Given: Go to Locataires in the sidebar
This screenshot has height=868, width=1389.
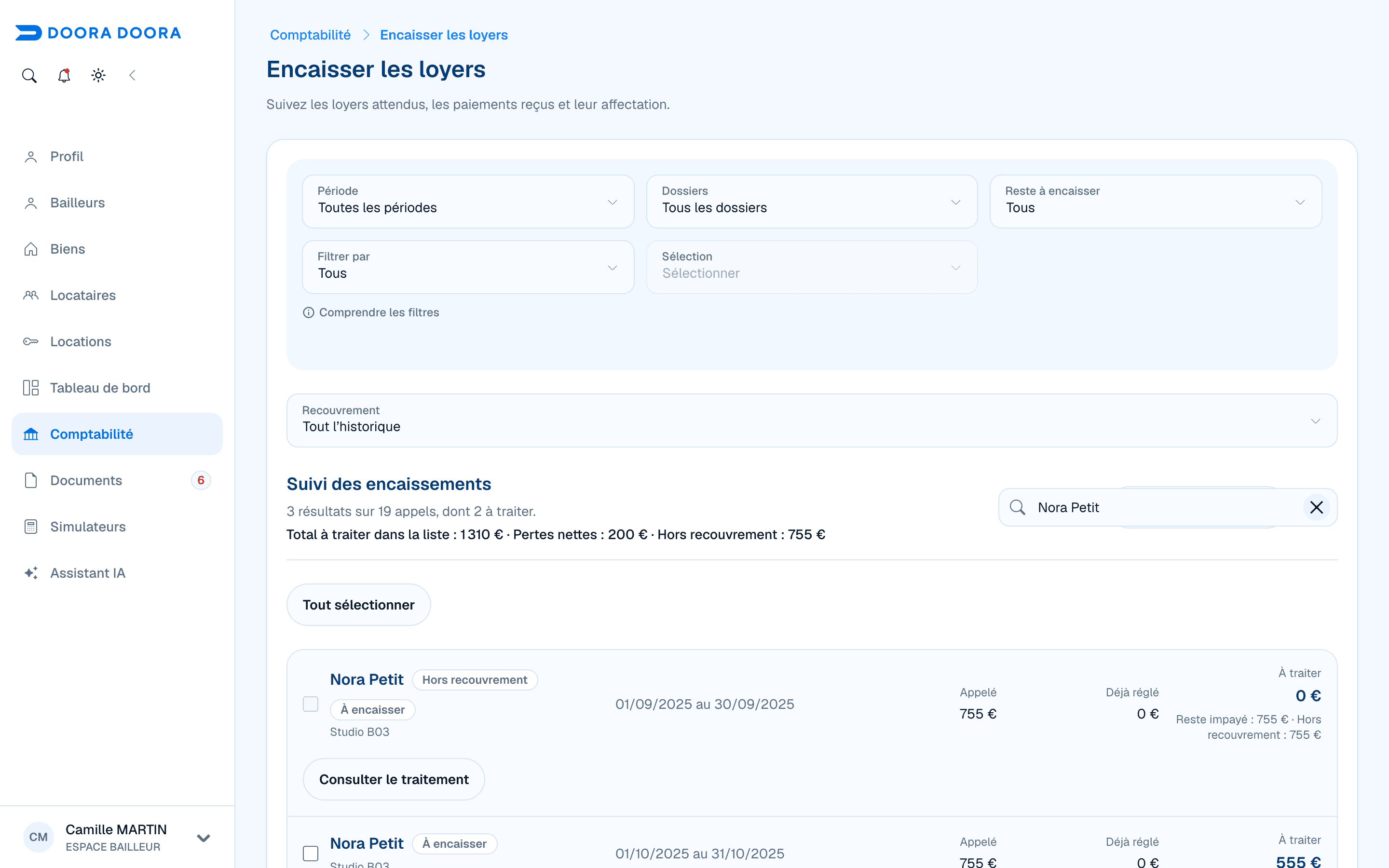Looking at the screenshot, I should pos(117,296).
